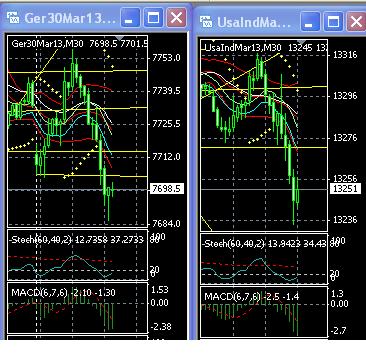Click the 1.53 MACD scale value
366x361 pixels.
160,289
